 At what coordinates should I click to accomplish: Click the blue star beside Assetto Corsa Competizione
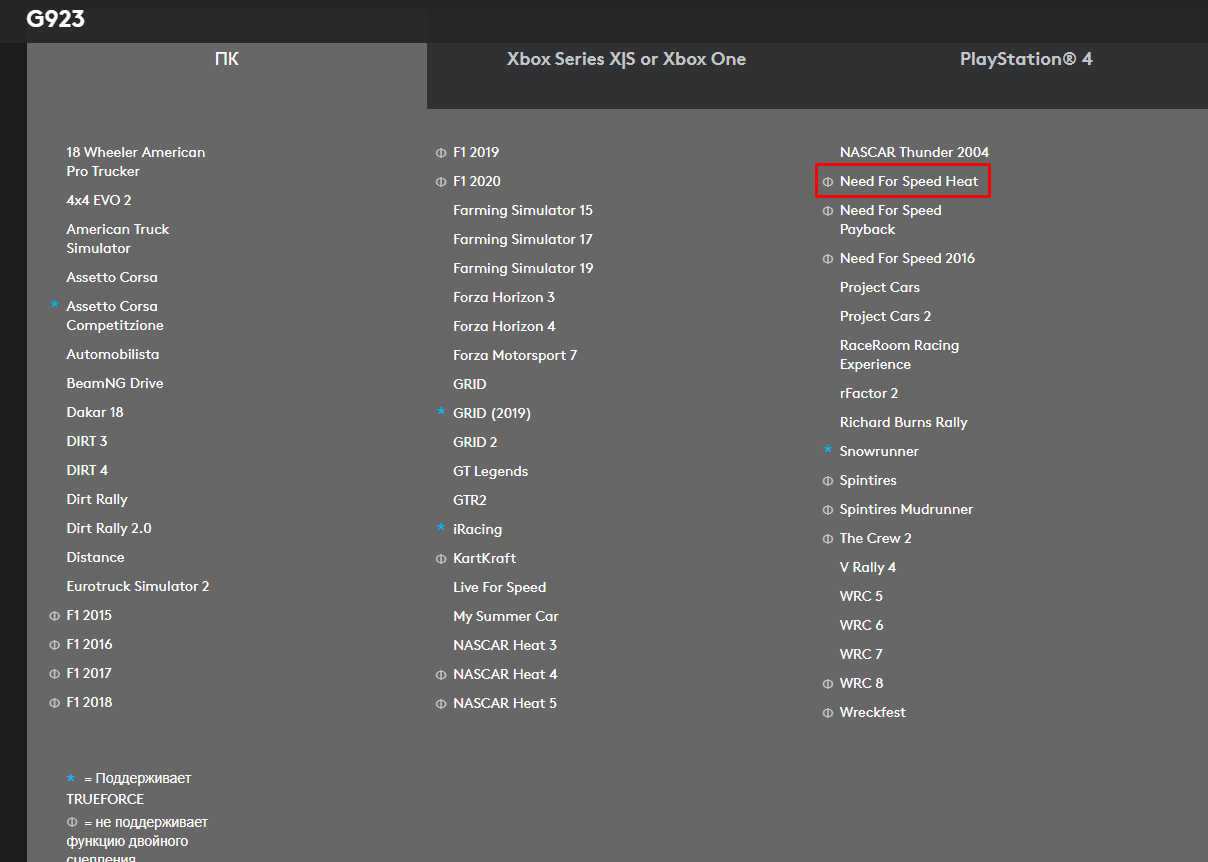[55, 304]
